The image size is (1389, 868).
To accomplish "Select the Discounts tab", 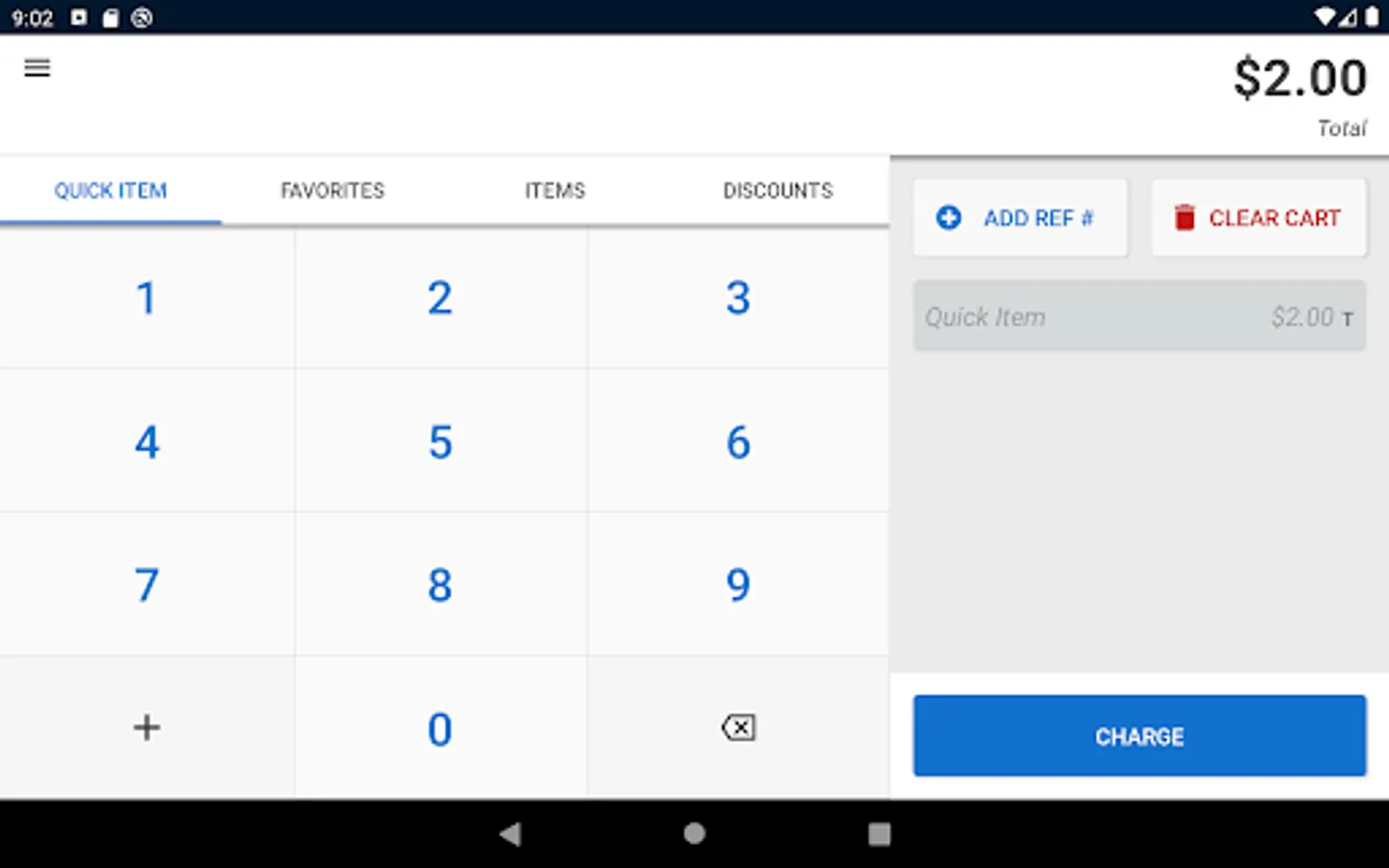I will pyautogui.click(x=777, y=191).
